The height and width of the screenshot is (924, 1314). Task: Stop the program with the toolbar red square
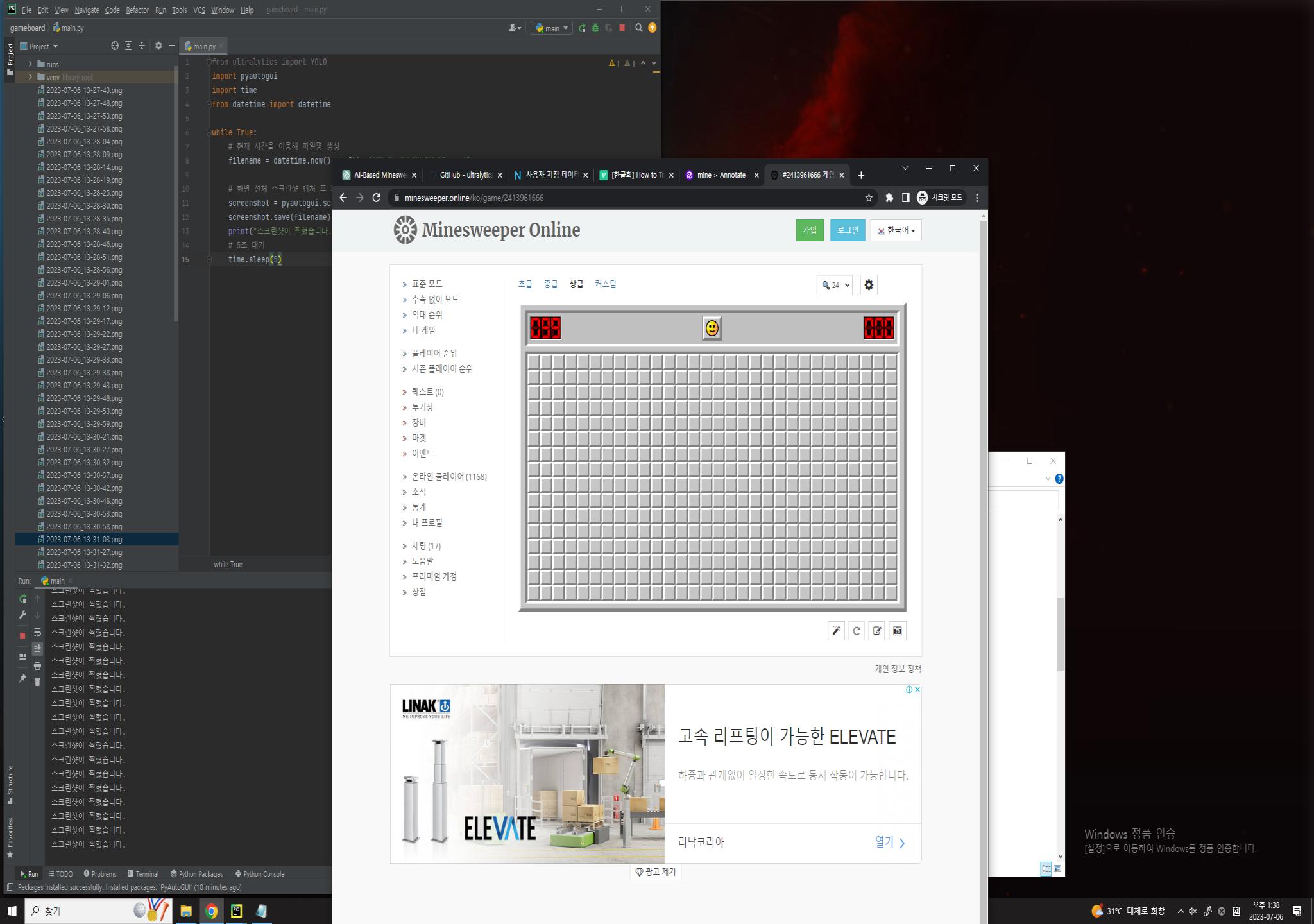(x=622, y=28)
